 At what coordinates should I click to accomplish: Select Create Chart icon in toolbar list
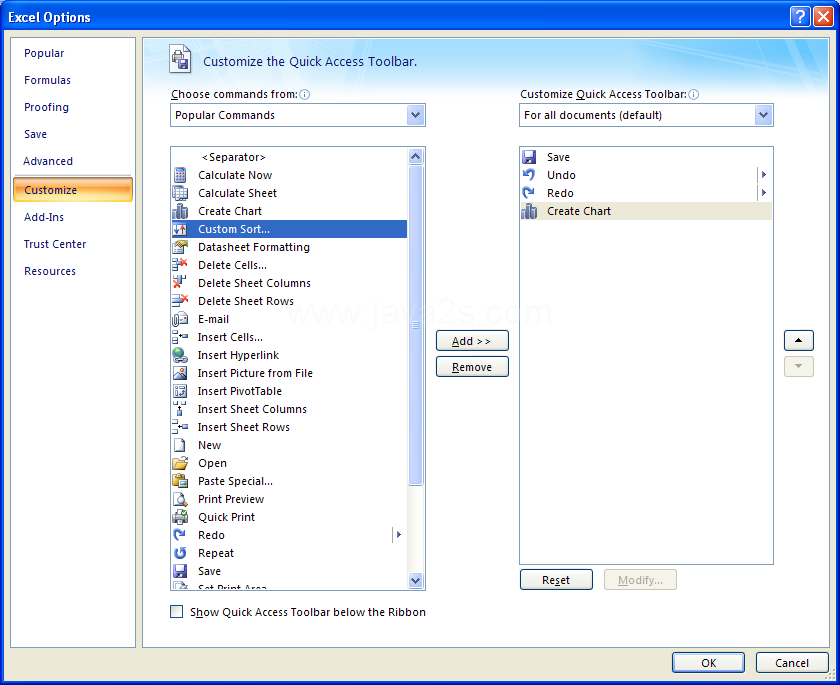pos(529,211)
